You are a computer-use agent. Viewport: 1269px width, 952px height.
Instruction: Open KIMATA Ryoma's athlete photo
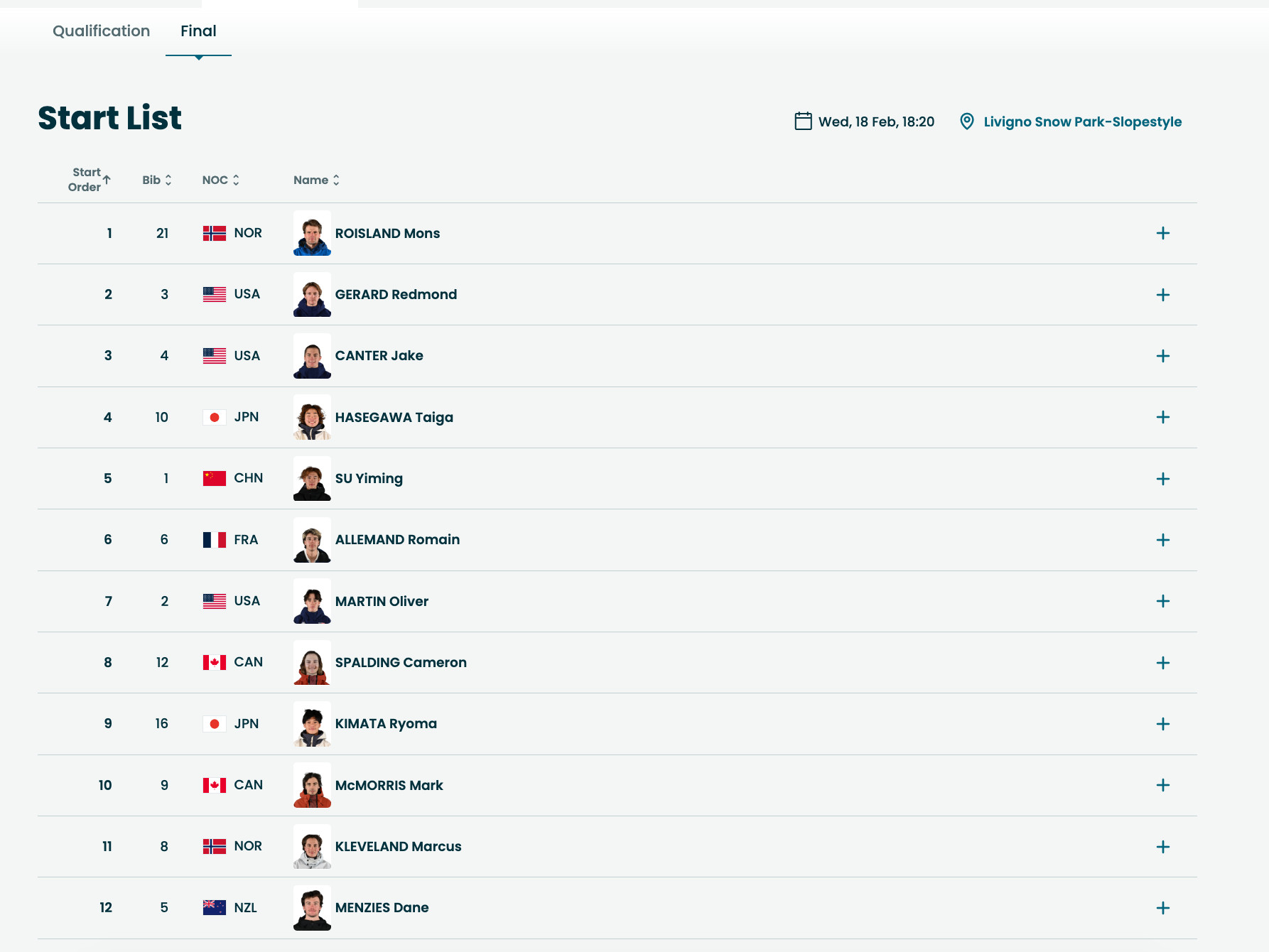coord(312,724)
